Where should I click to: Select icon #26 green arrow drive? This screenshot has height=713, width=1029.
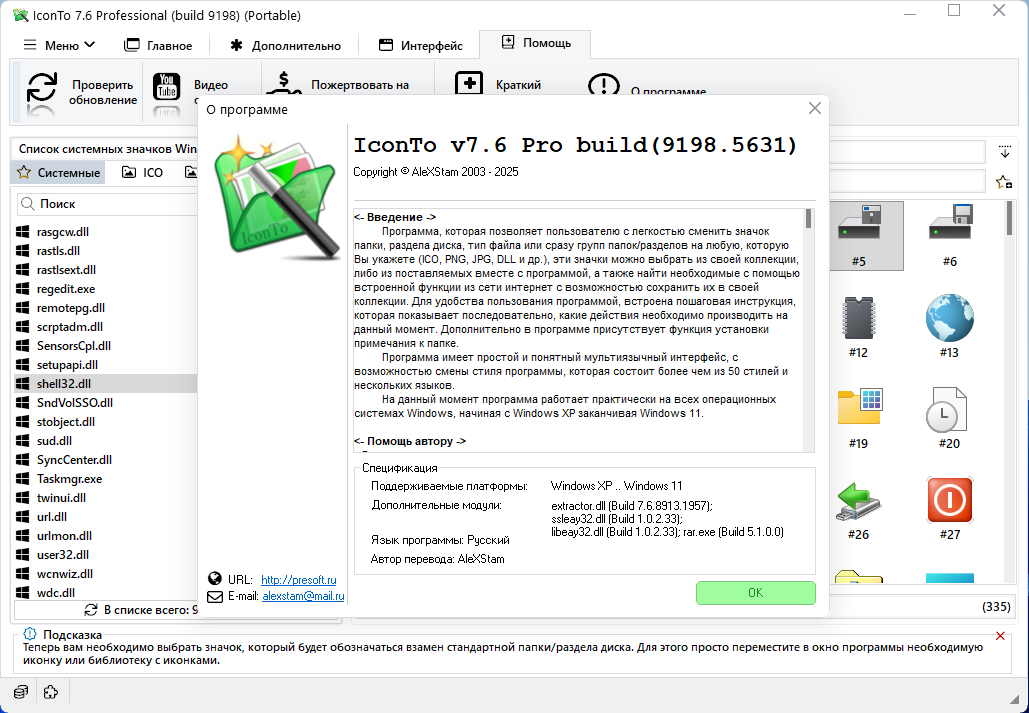pyautogui.click(x=858, y=501)
